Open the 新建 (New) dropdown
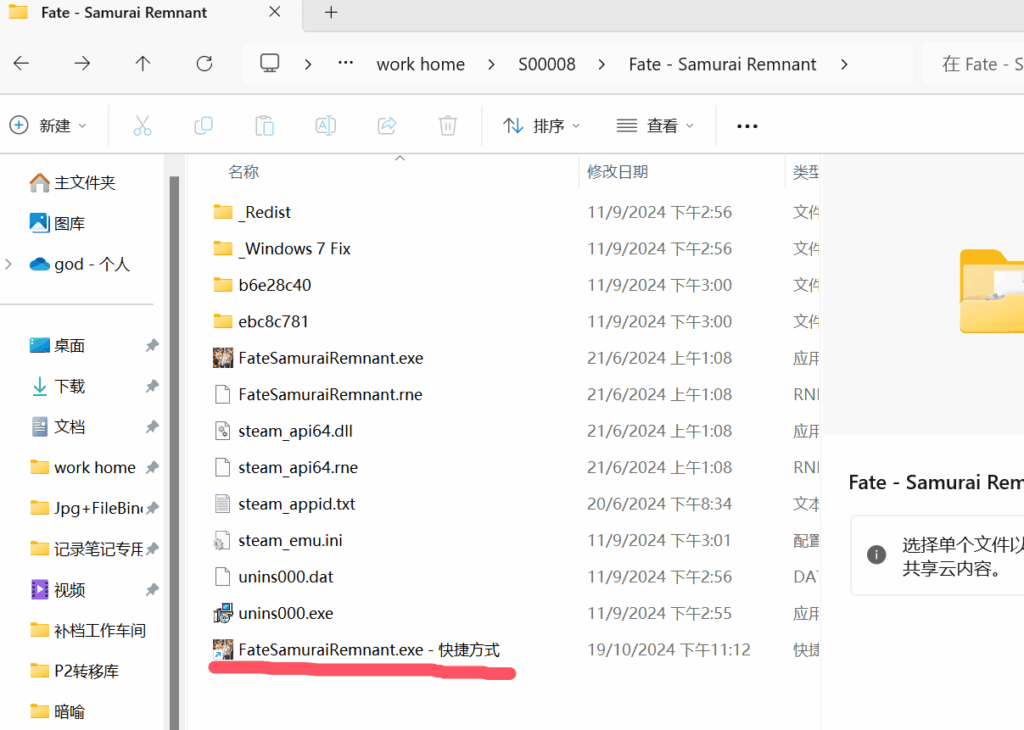The width and height of the screenshot is (1024, 730). [48, 126]
